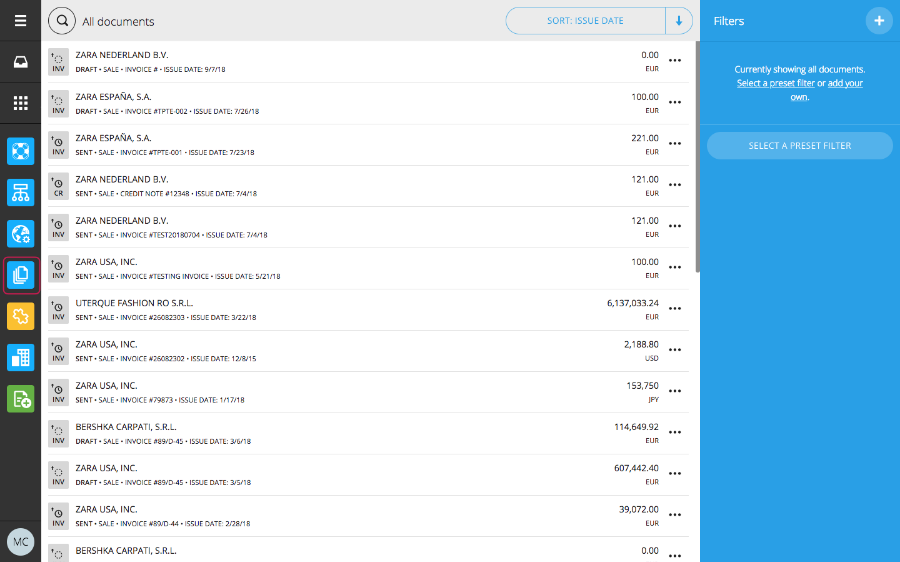Open ZARA USA invoice #89/D-44
Screen dimensions: 900x562
368,516
